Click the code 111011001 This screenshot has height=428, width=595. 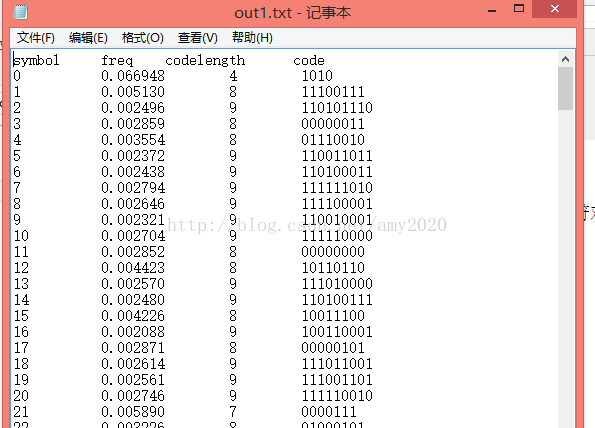(x=337, y=364)
